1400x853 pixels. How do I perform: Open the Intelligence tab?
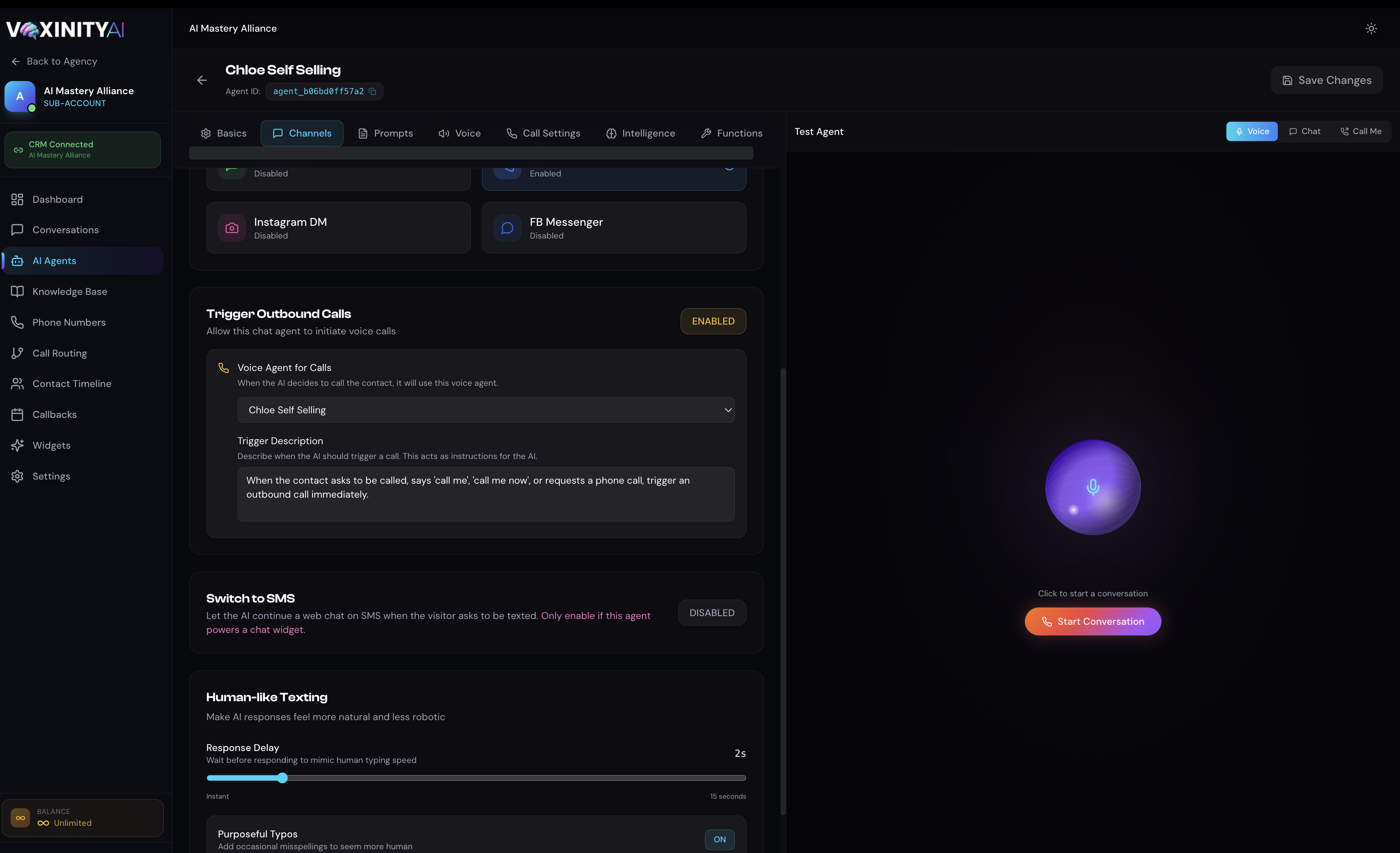click(640, 133)
